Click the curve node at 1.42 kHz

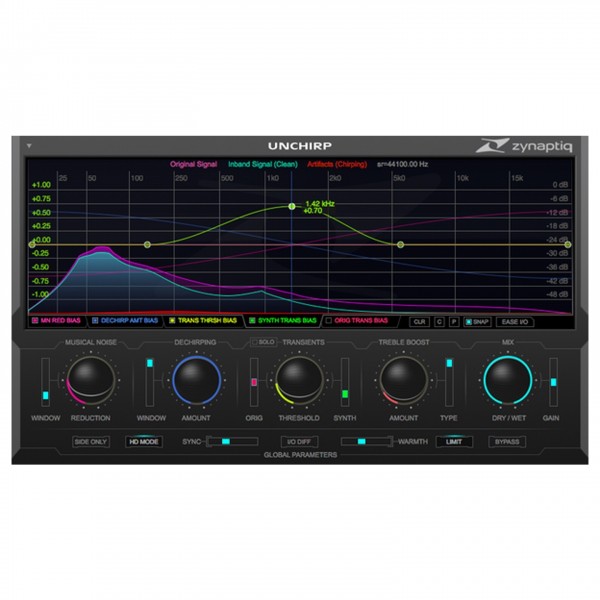[x=292, y=207]
